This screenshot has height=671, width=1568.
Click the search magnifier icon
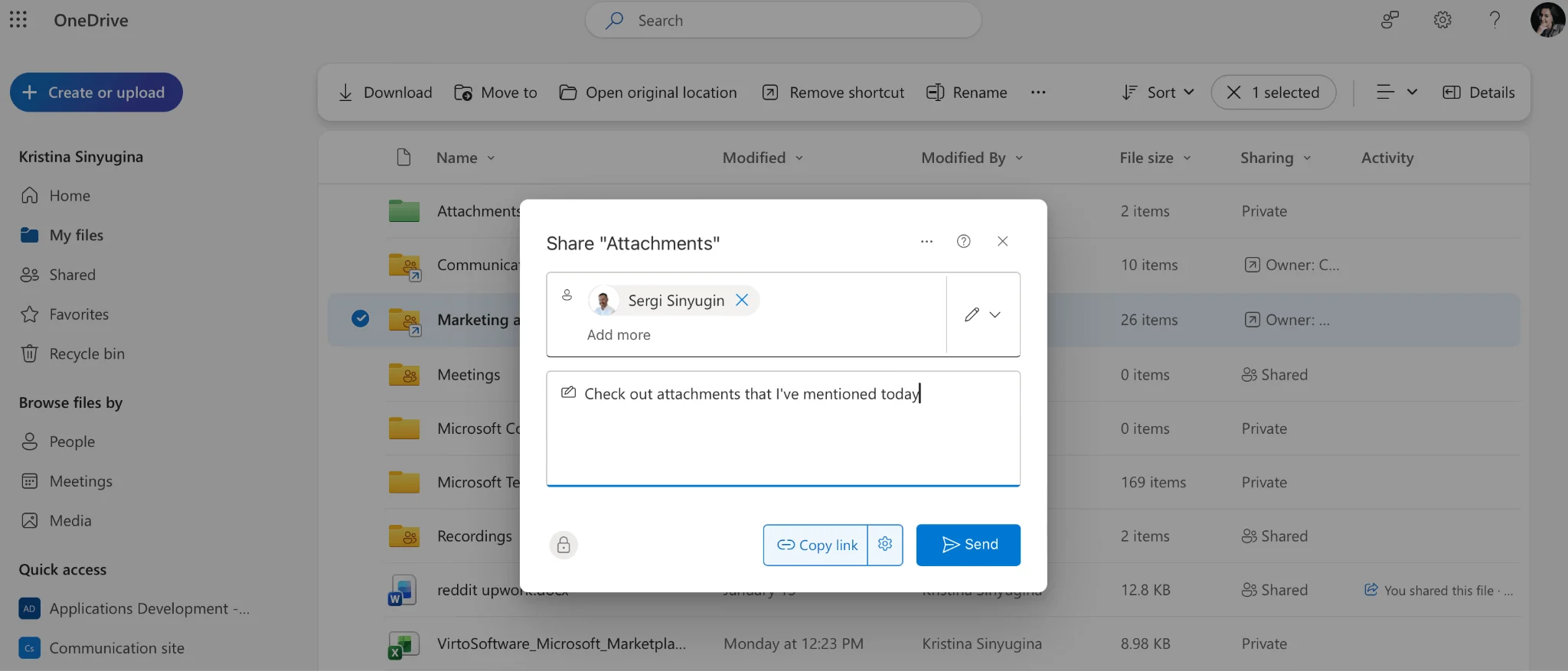point(614,21)
